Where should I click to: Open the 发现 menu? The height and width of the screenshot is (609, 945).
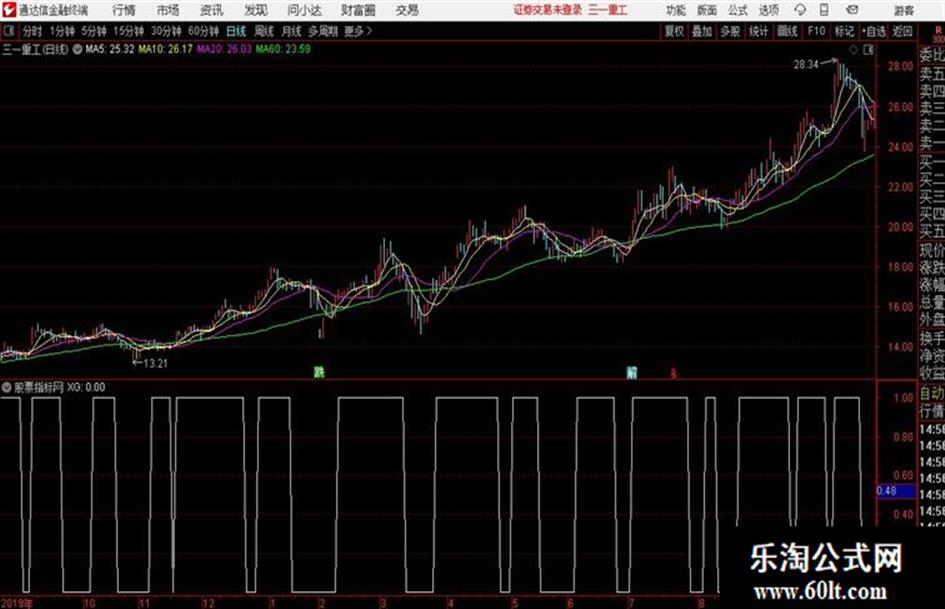point(256,10)
